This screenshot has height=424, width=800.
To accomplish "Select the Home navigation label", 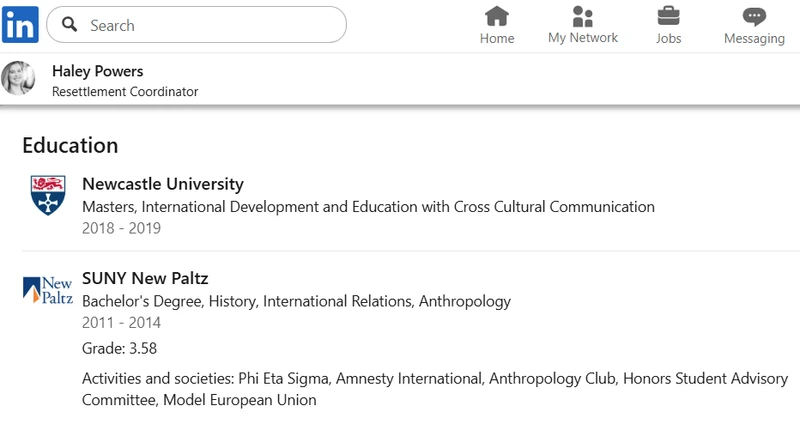I will coord(497,38).
